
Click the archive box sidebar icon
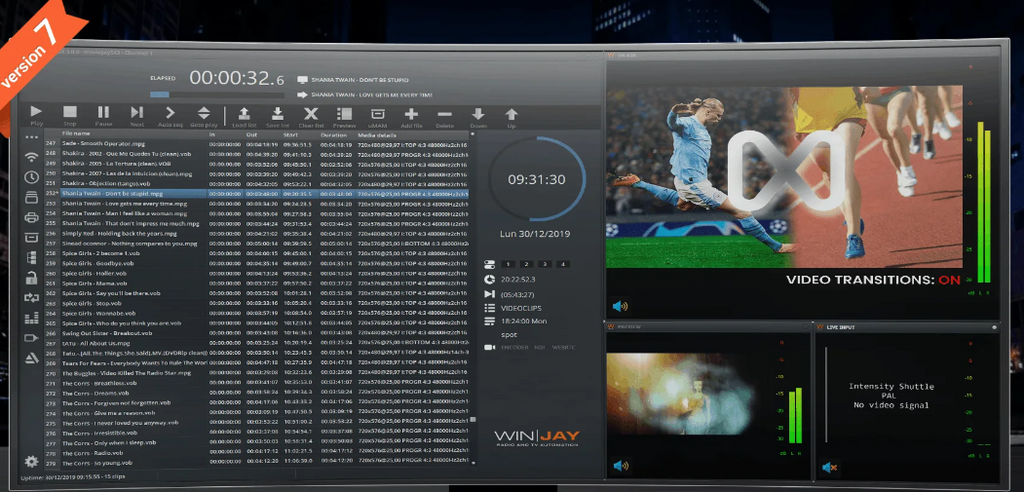[x=31, y=237]
